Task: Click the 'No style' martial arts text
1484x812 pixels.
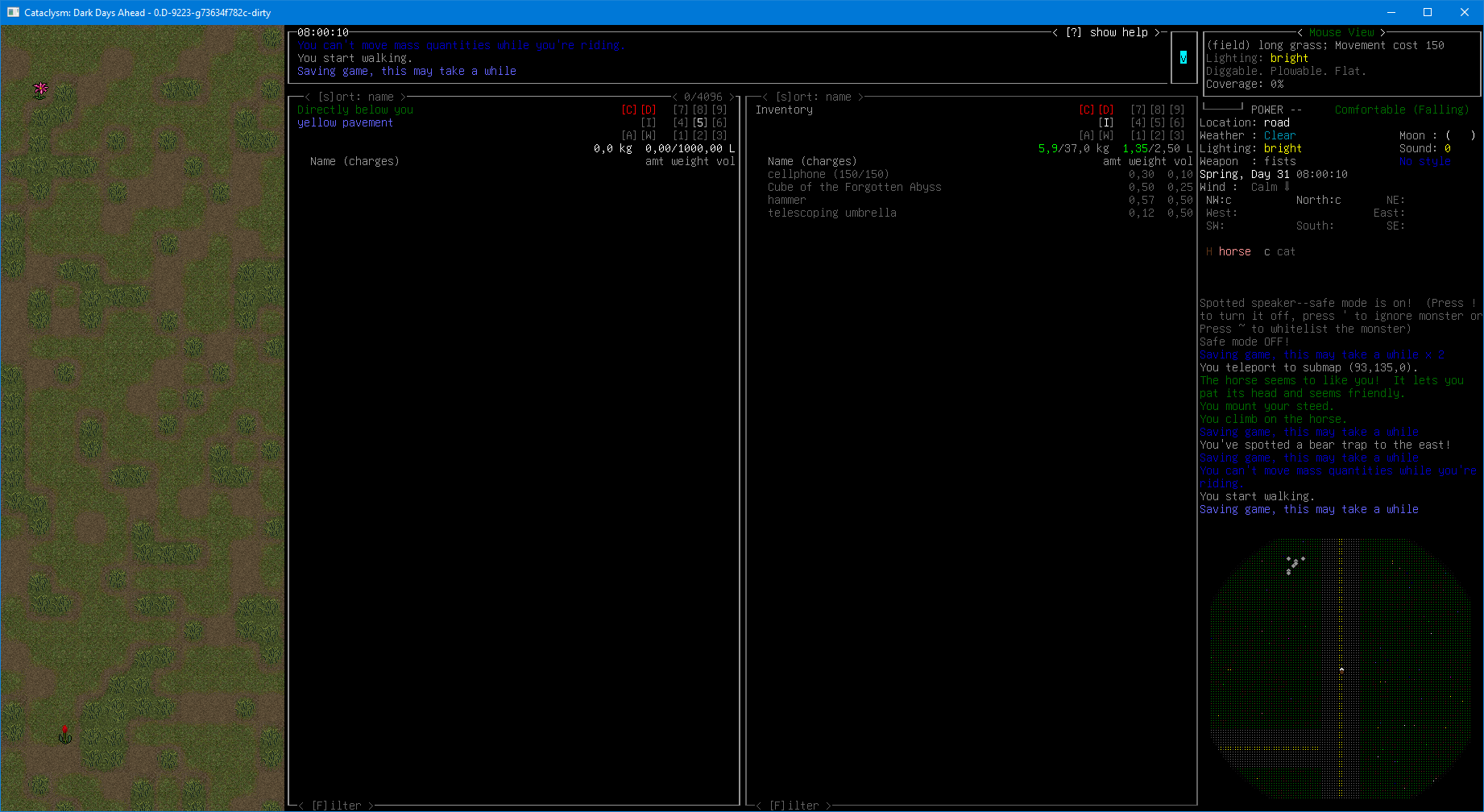Action: click(x=1424, y=161)
